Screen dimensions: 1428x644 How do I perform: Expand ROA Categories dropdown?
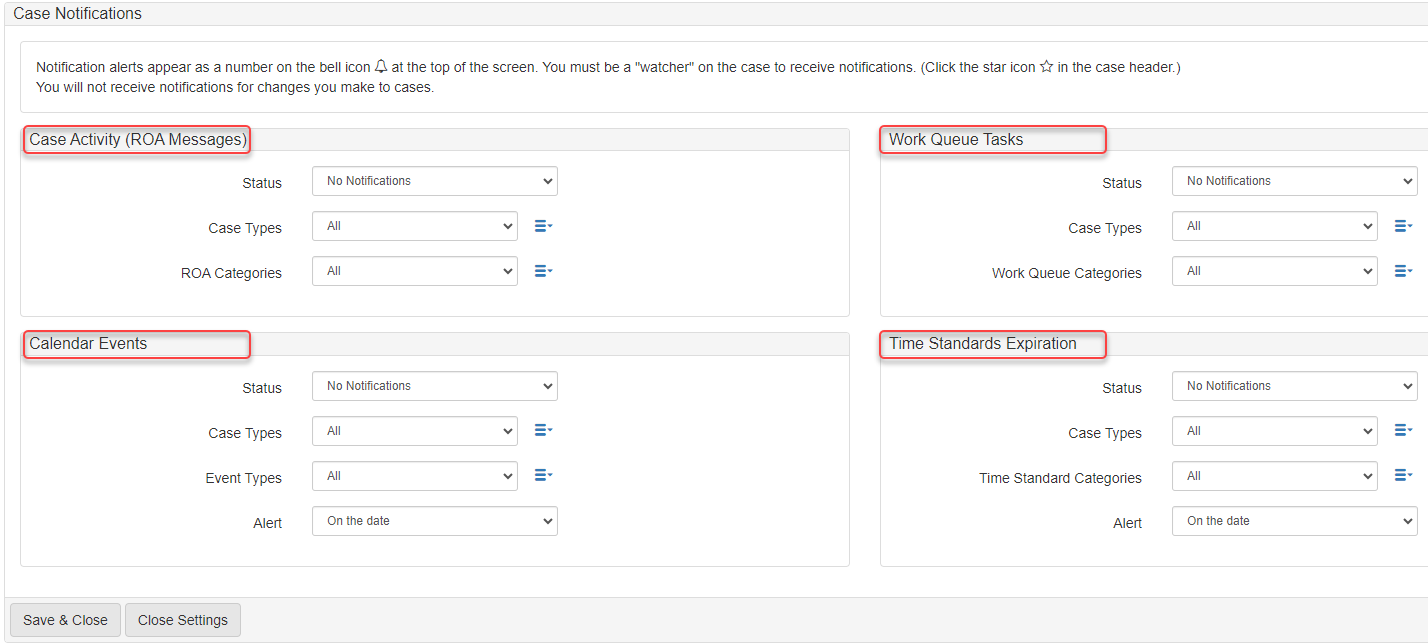[414, 271]
